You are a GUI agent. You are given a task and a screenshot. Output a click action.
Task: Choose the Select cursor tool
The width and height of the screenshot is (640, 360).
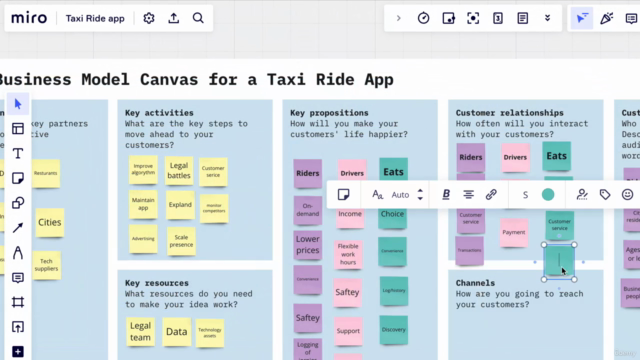[x=18, y=104]
